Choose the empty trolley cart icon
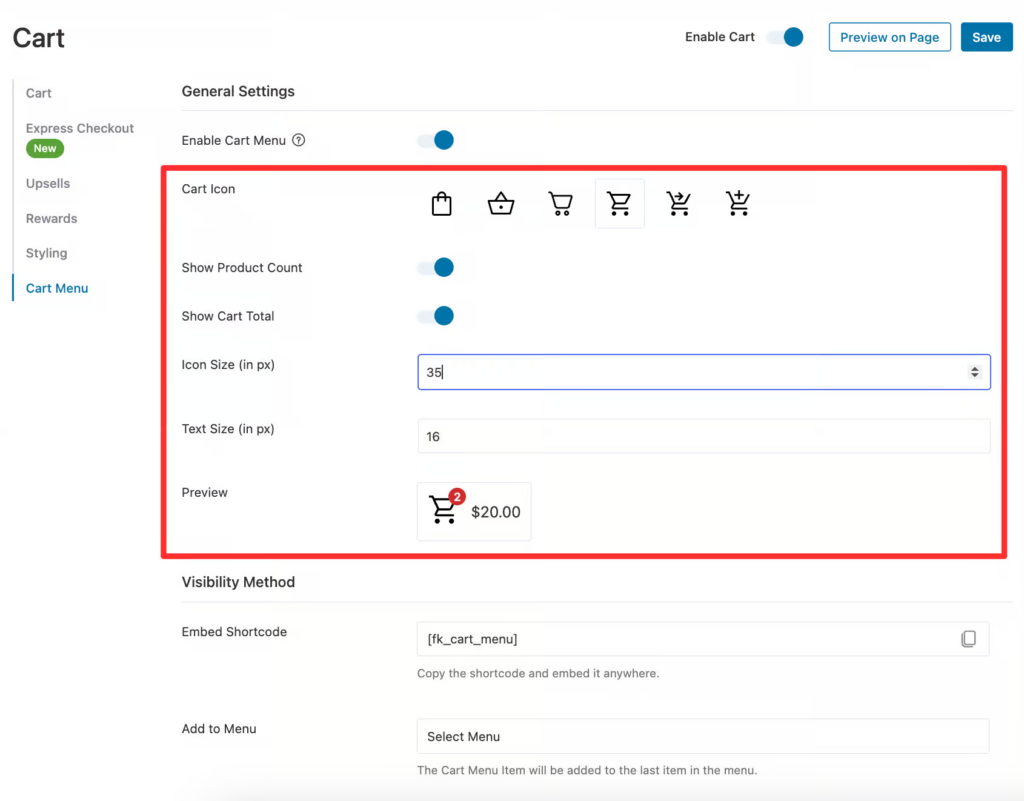The width and height of the screenshot is (1024, 801). coord(560,203)
